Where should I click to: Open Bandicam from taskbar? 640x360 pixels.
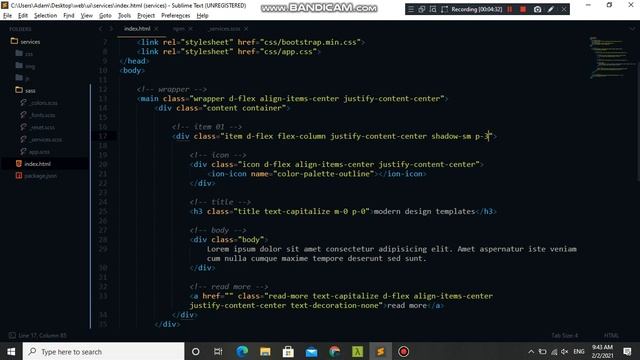point(404,351)
